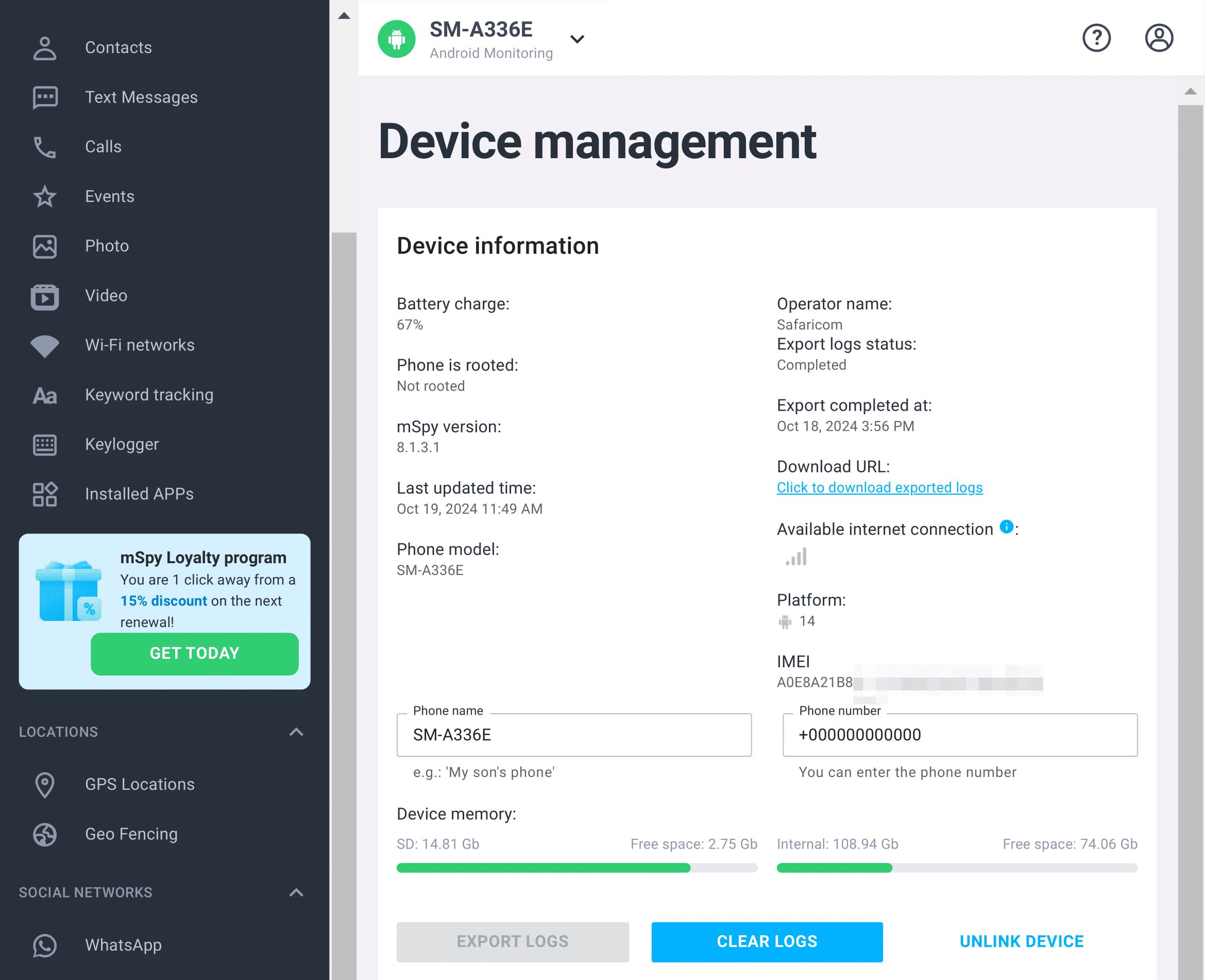Click the Events star icon

[x=45, y=196]
